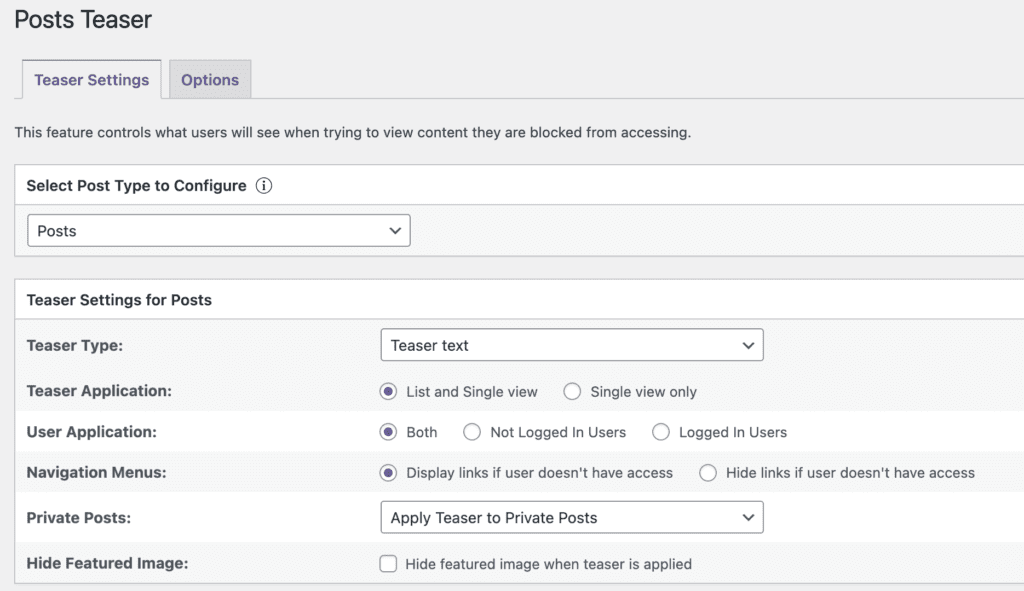Switch to the Options tab
The image size is (1024, 591).
[210, 80]
